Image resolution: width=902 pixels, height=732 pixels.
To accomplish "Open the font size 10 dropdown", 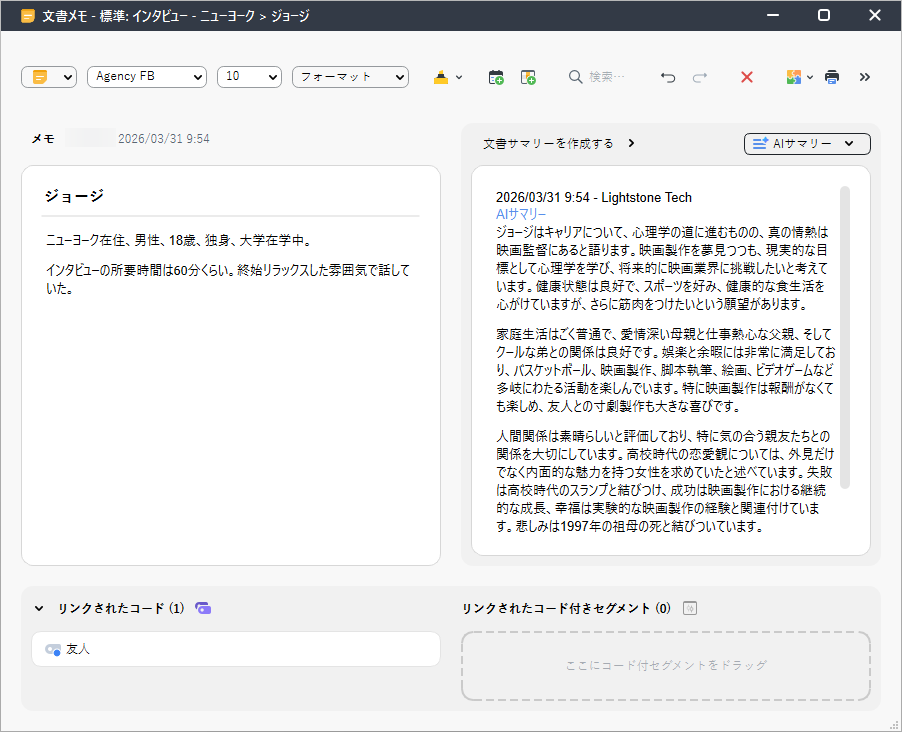I will (249, 77).
